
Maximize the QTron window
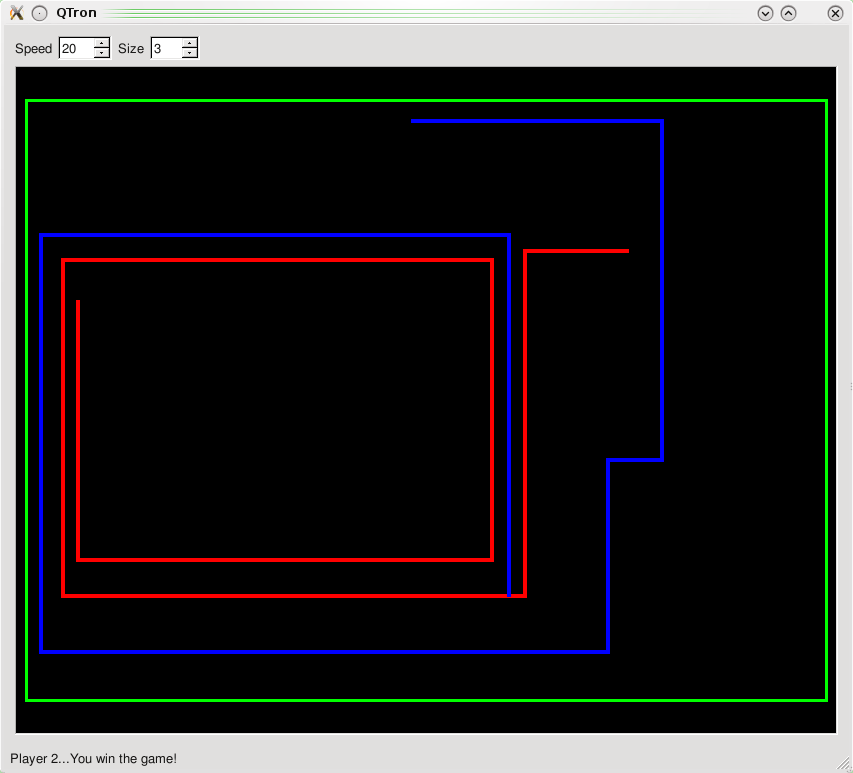click(x=788, y=13)
